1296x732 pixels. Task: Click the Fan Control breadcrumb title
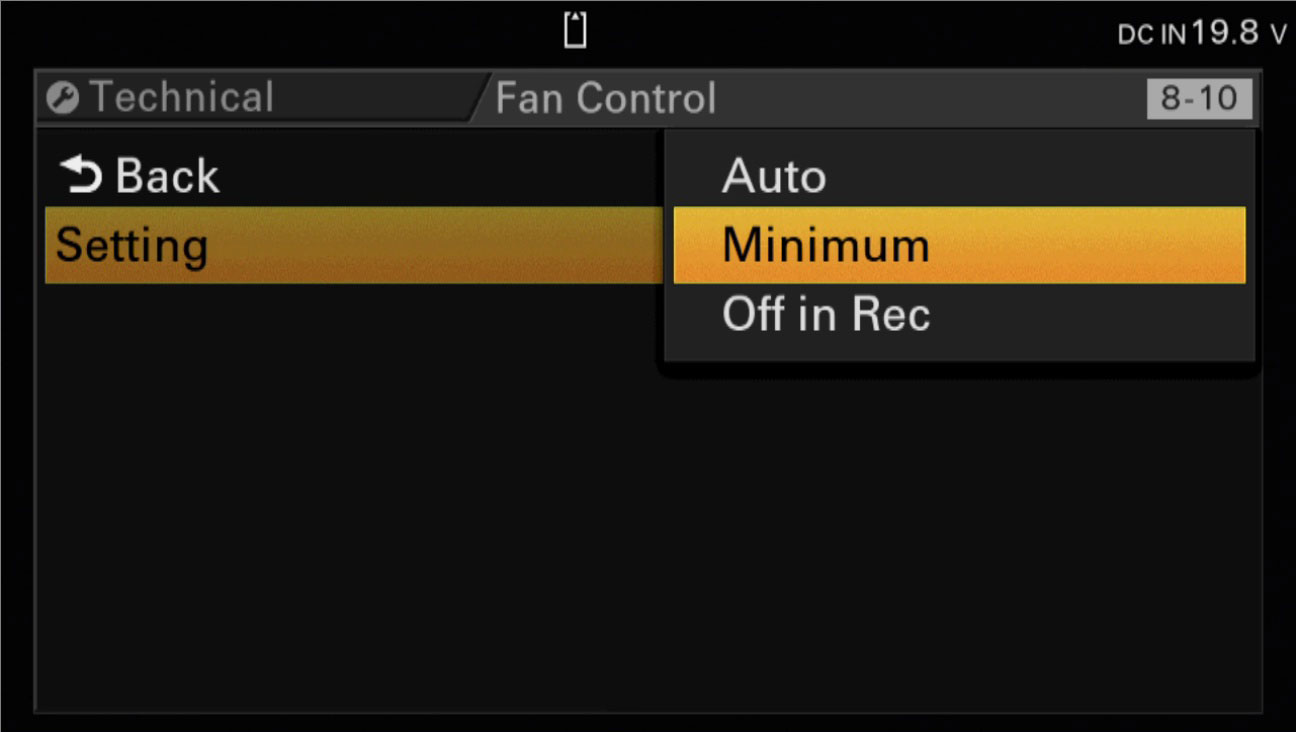click(x=606, y=98)
